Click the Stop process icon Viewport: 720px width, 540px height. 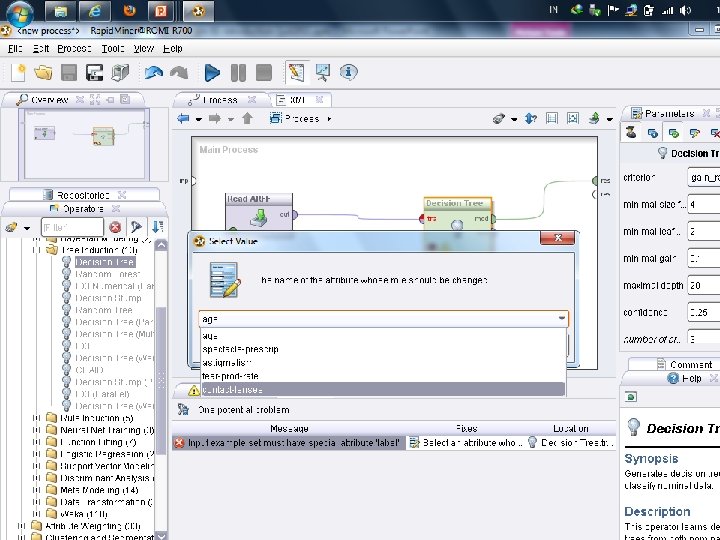[263, 73]
